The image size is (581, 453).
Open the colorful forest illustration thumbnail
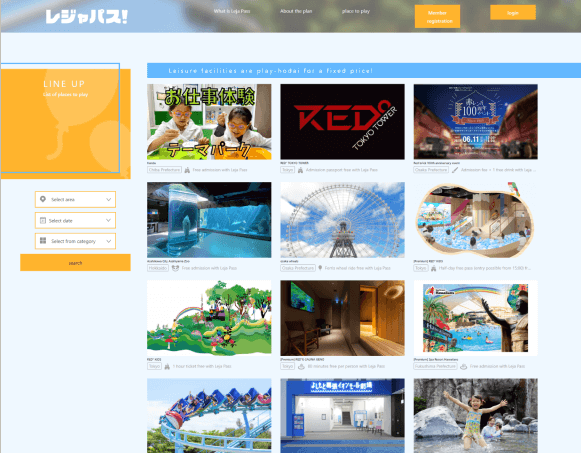(x=209, y=318)
